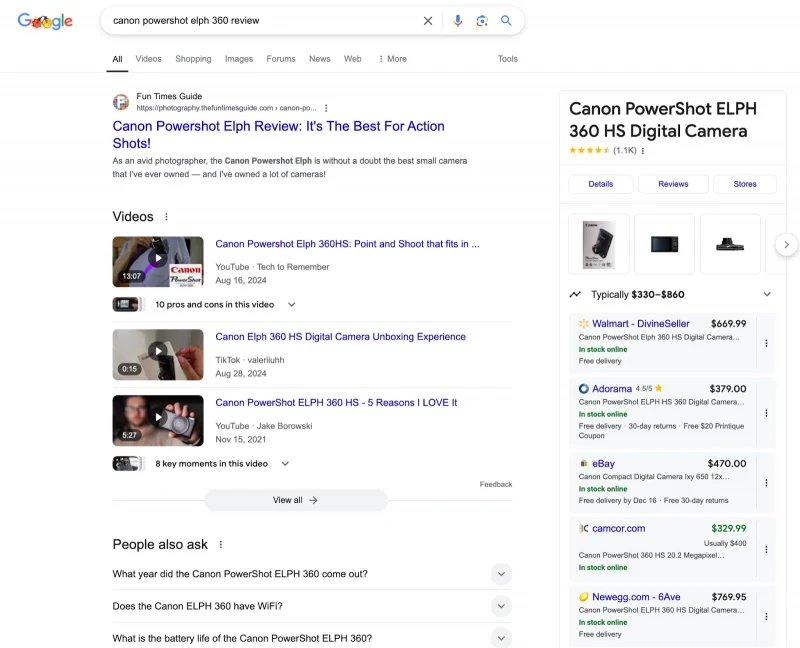Screen dimensions: 800x648
Task: Open options menu beside Fun Times Guide URL
Action: (326, 108)
